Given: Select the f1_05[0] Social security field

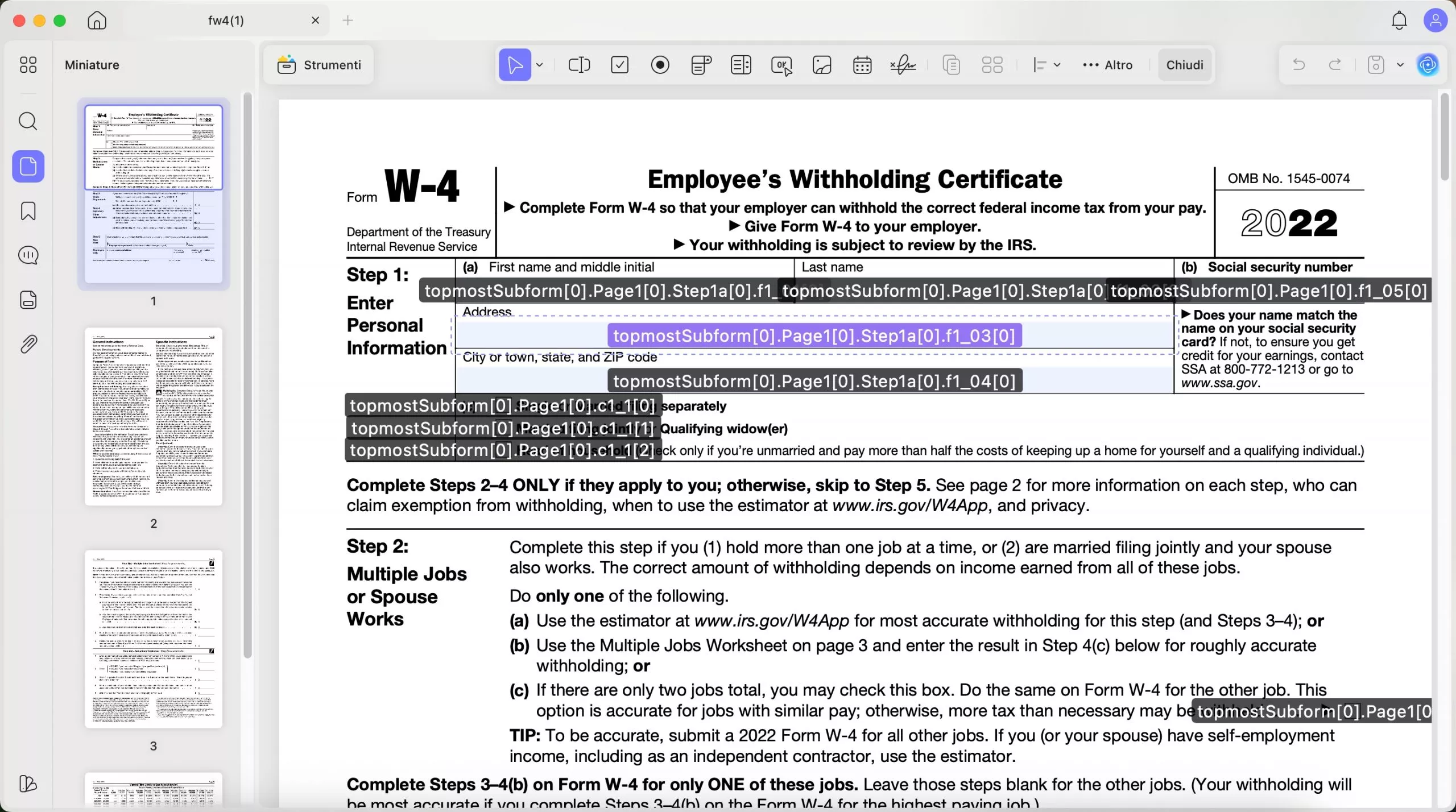Looking at the screenshot, I should [1268, 291].
